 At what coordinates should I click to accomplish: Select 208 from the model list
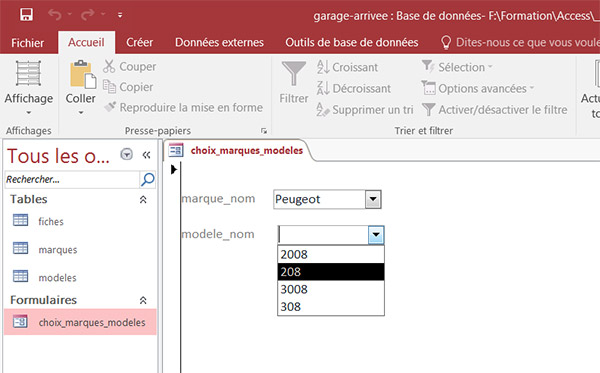(x=331, y=272)
